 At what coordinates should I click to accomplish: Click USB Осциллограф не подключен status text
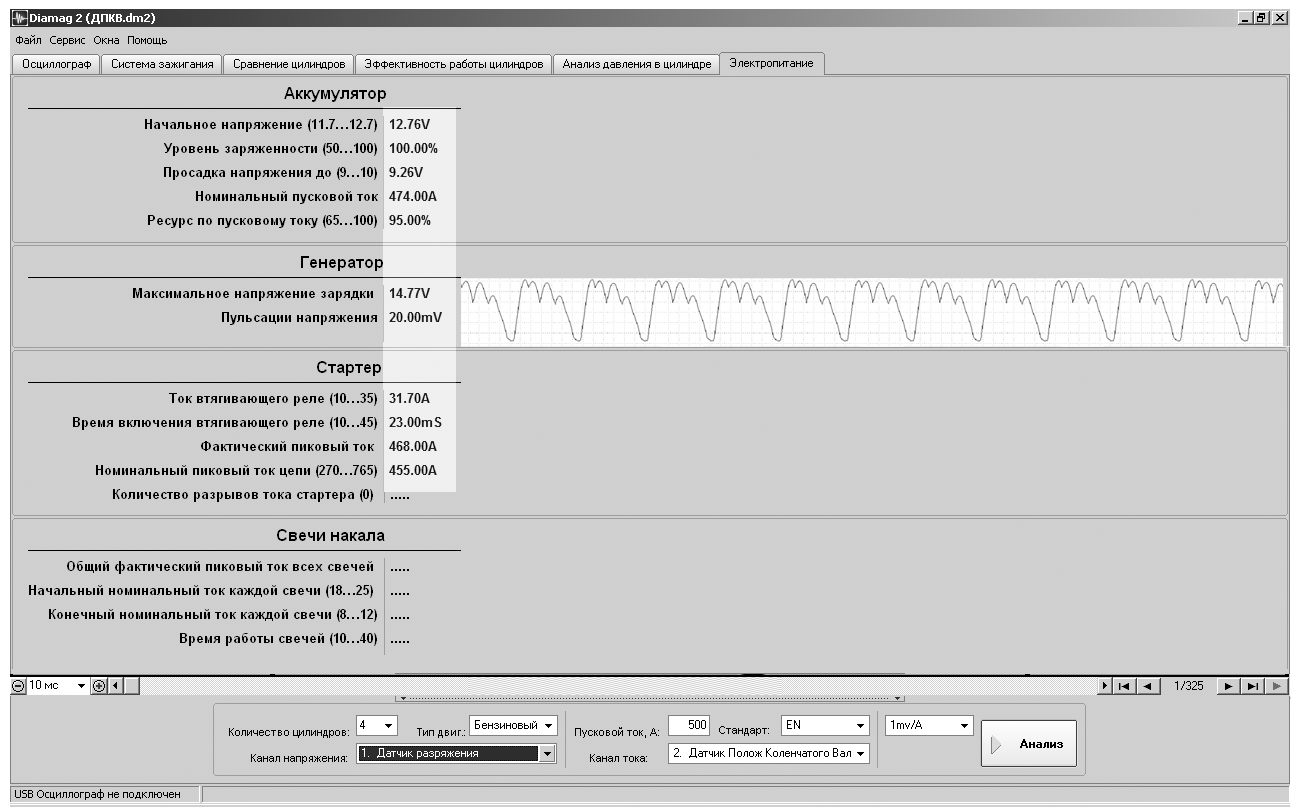(x=97, y=794)
